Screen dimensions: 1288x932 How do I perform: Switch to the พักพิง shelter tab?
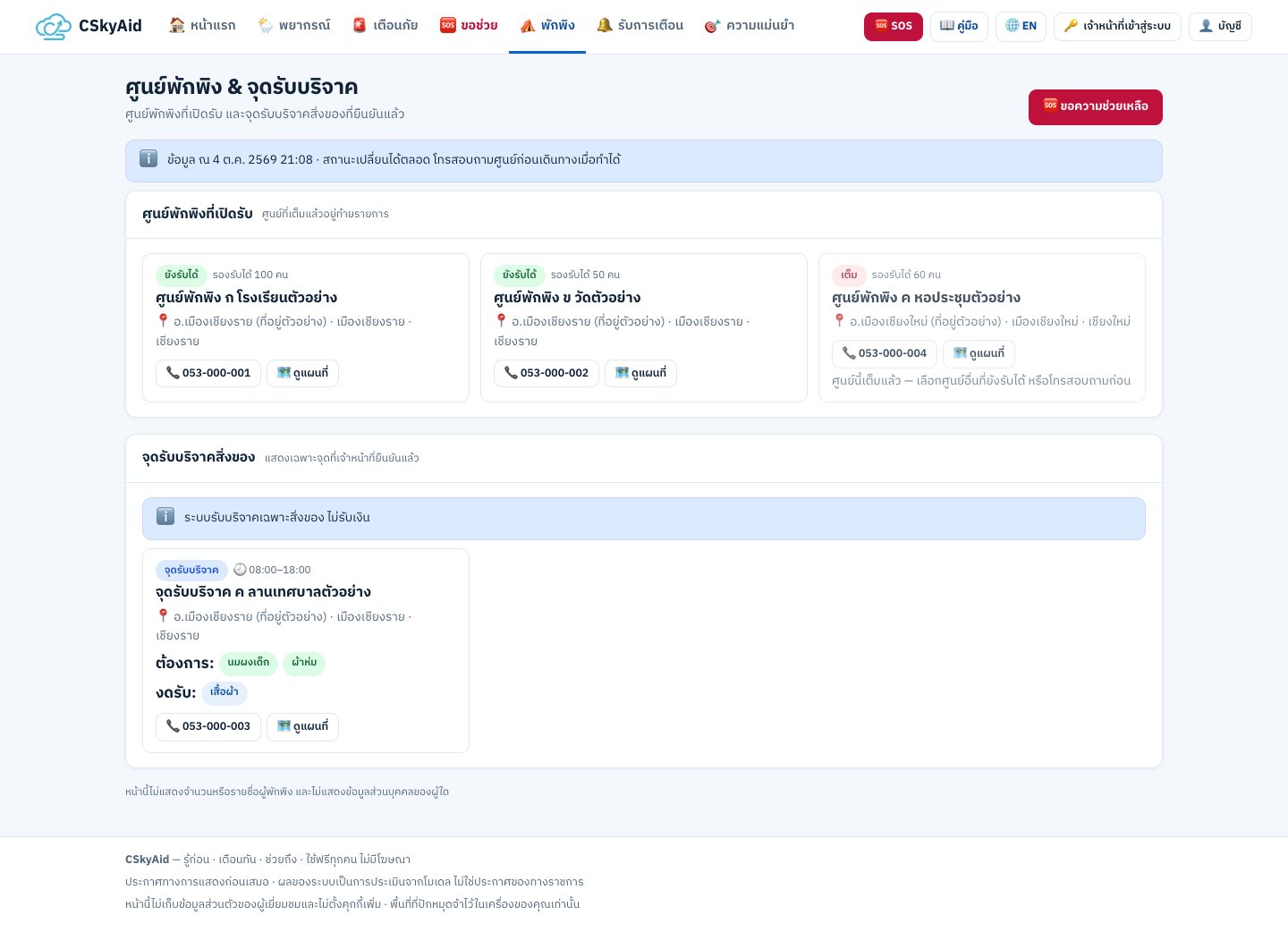[547, 26]
